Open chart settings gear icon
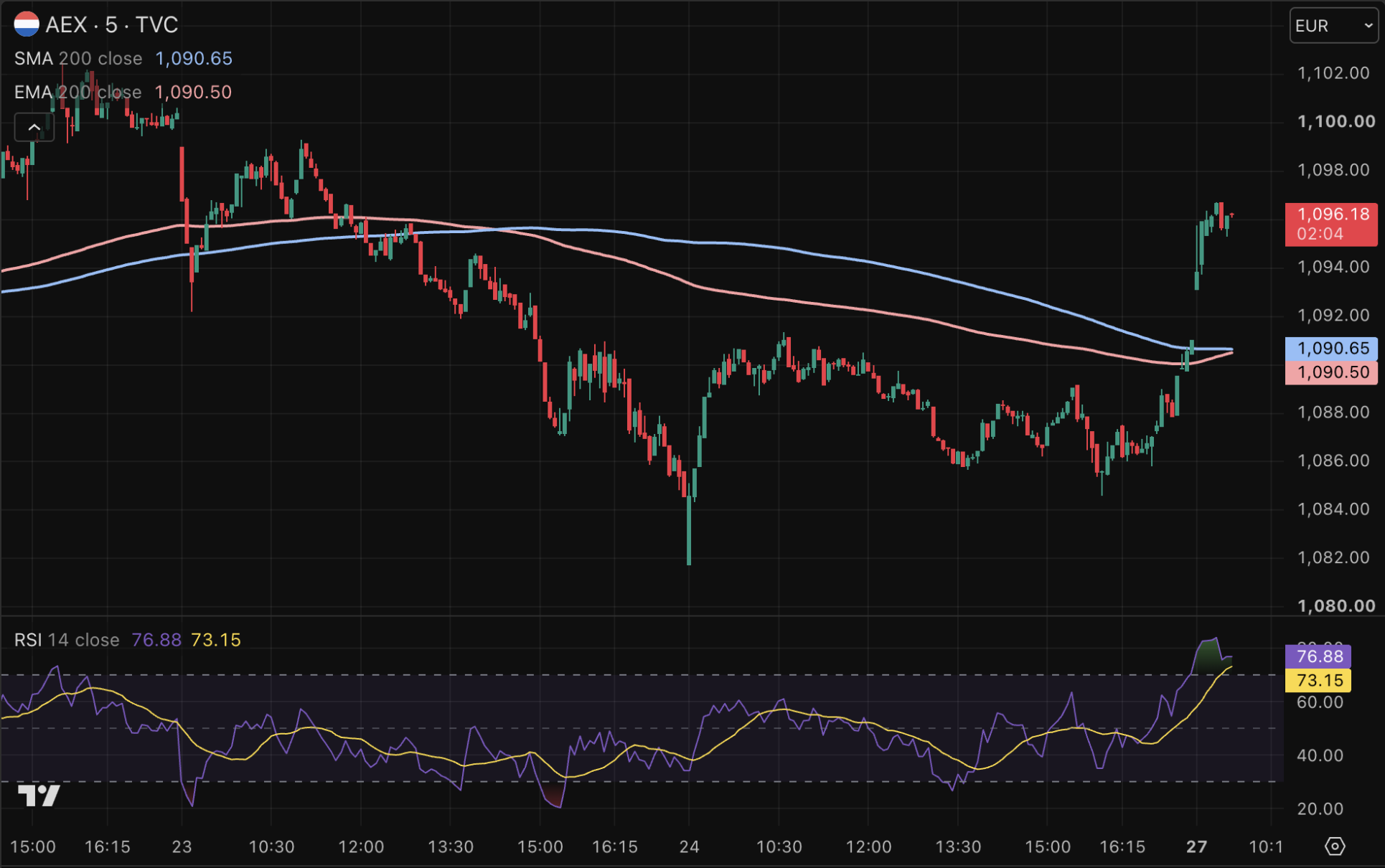 coord(1334,846)
